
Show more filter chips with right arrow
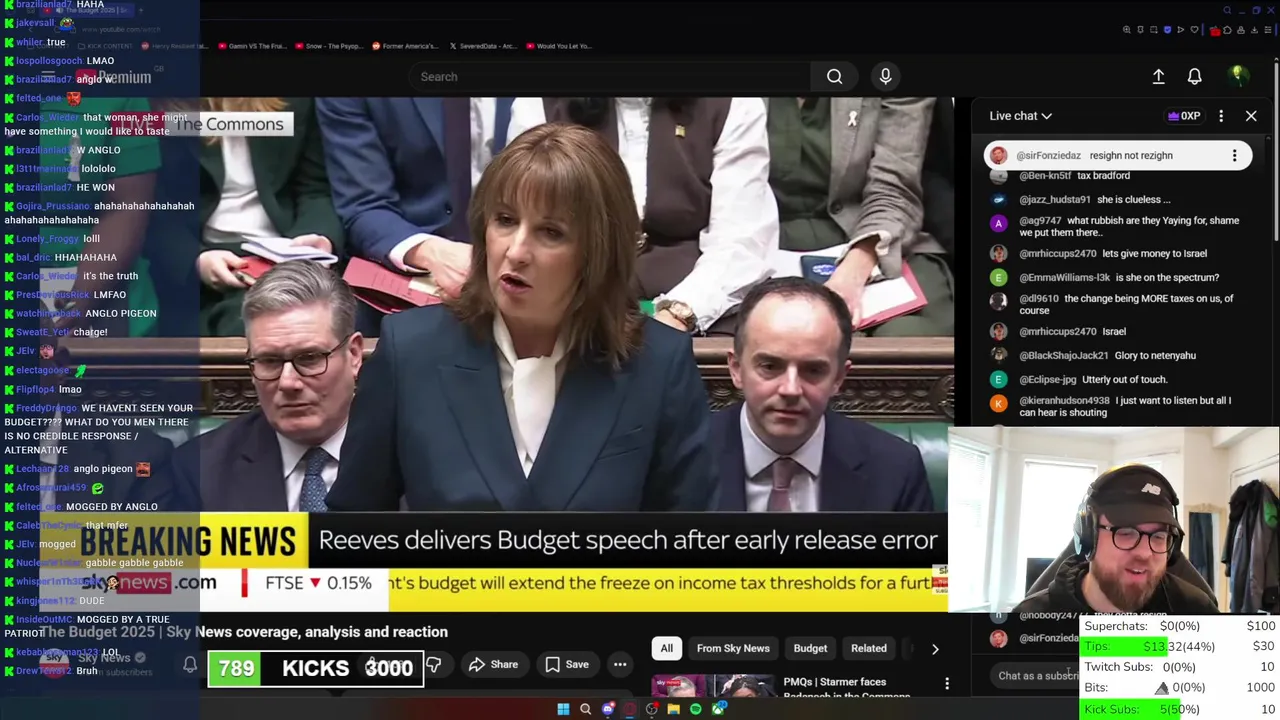(x=935, y=649)
